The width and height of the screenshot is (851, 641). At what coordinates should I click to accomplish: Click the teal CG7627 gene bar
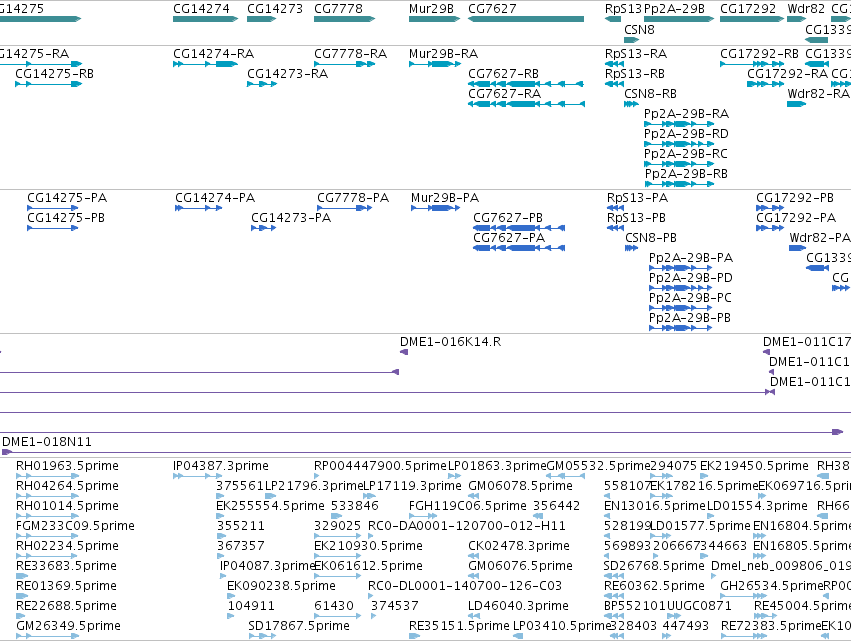(526, 19)
